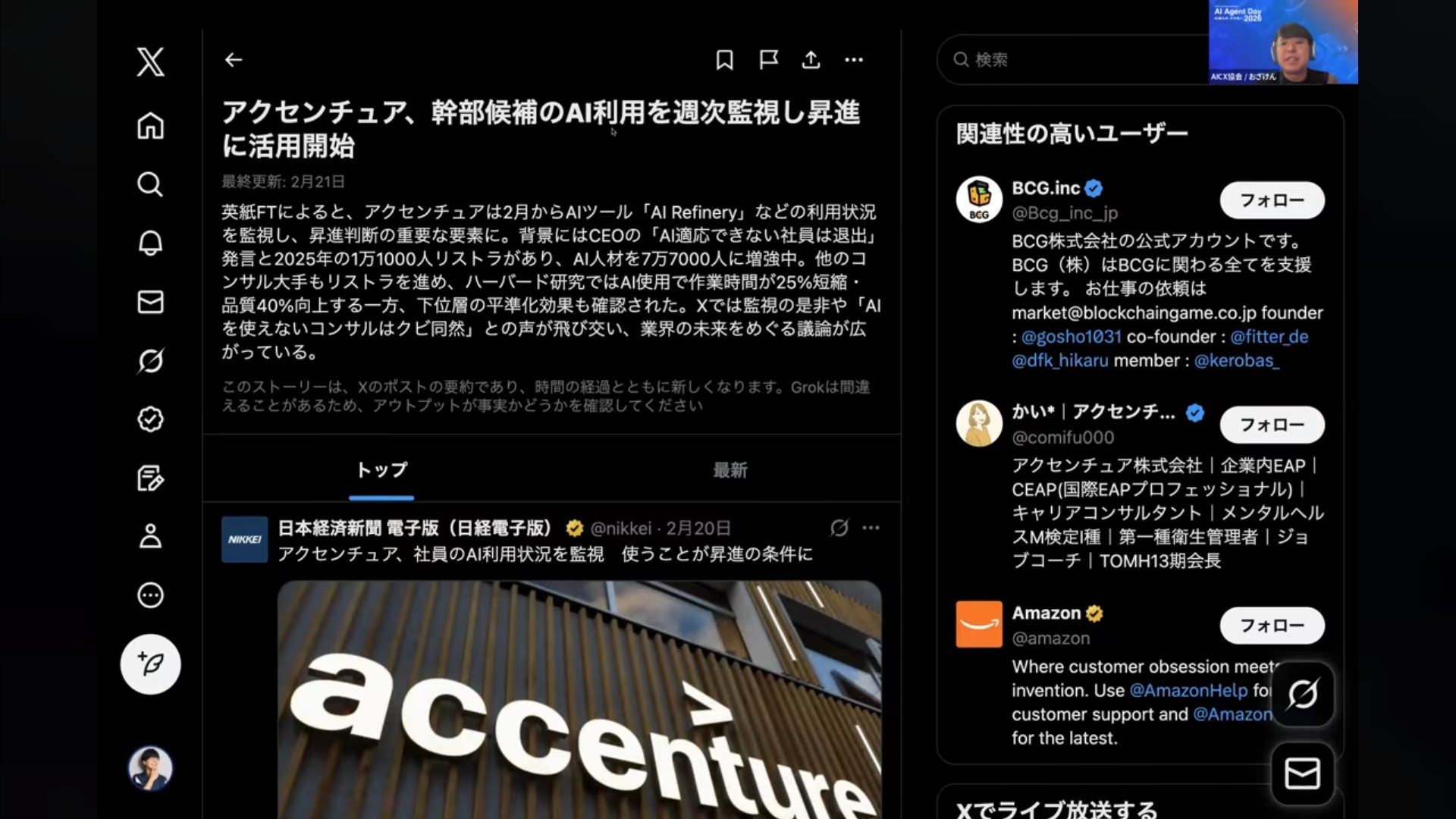1456x819 pixels.
Task: Bookmark this story with bookmark icon
Action: pyautogui.click(x=724, y=60)
